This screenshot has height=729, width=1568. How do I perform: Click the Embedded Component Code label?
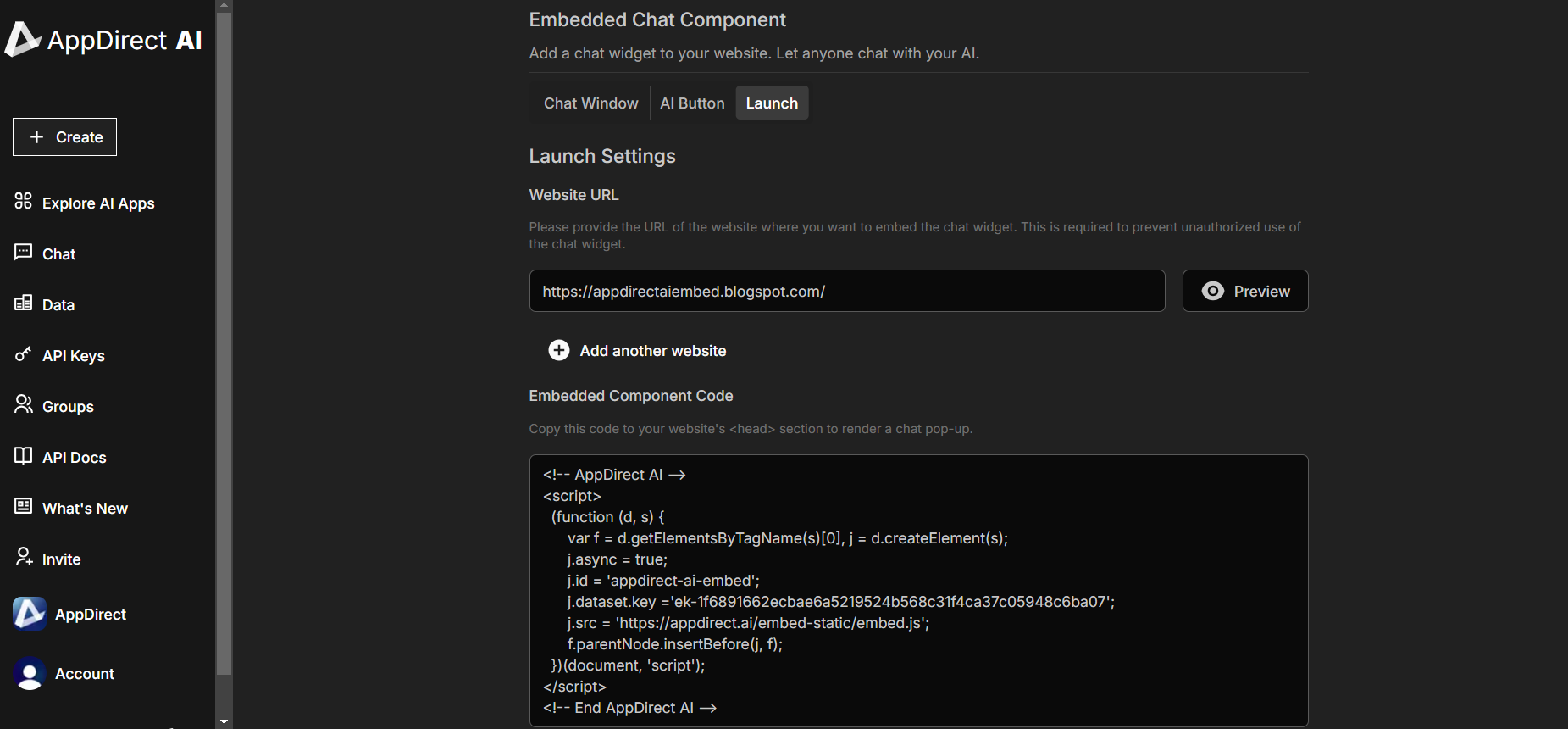coord(631,396)
